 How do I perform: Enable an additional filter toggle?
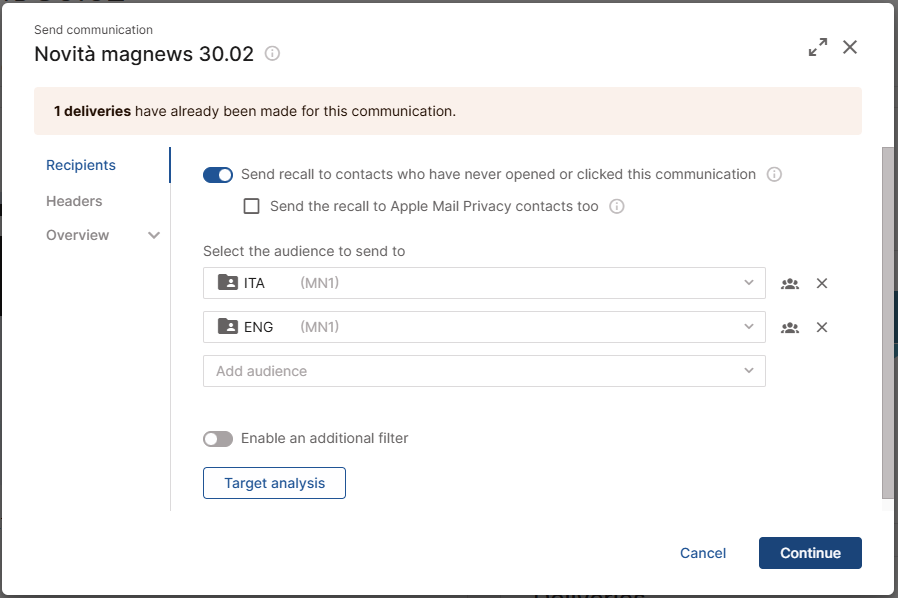218,439
